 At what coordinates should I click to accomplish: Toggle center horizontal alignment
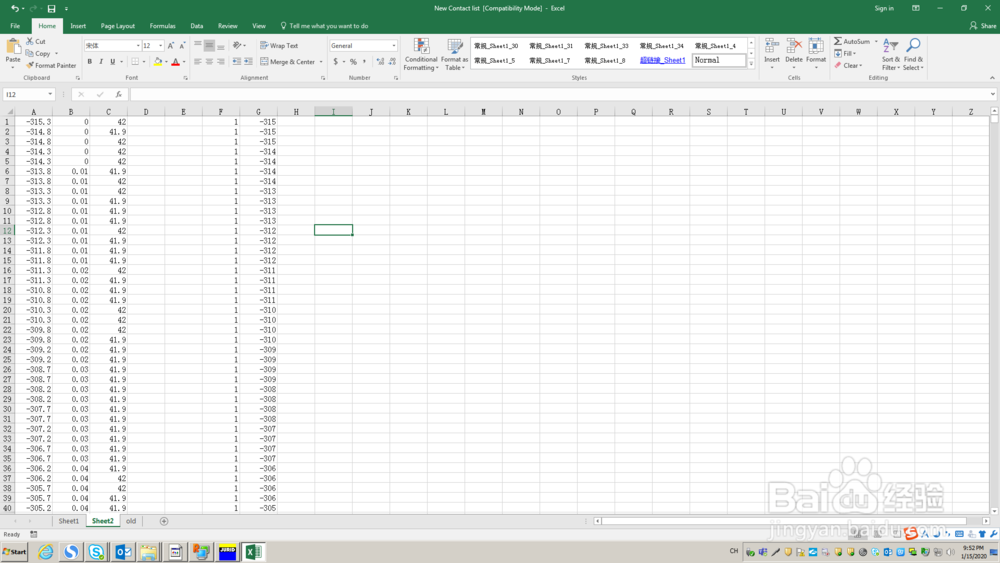[209, 62]
